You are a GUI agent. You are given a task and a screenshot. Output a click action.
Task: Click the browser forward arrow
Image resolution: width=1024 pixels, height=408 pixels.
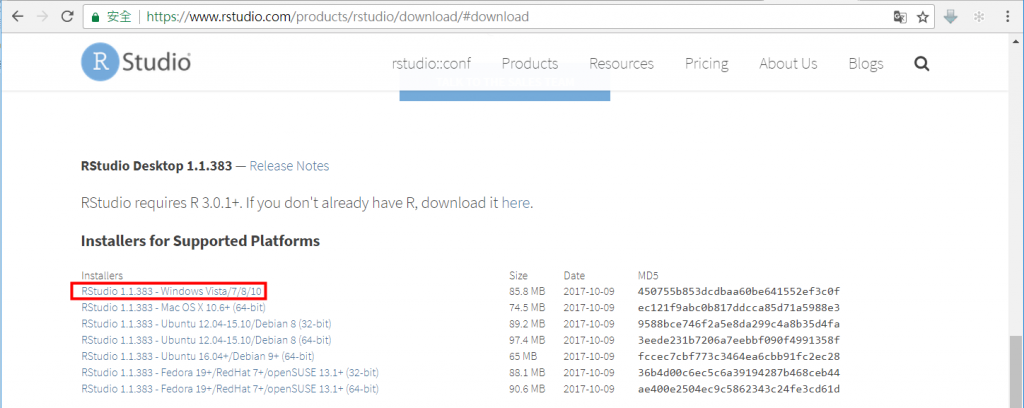(x=42, y=17)
